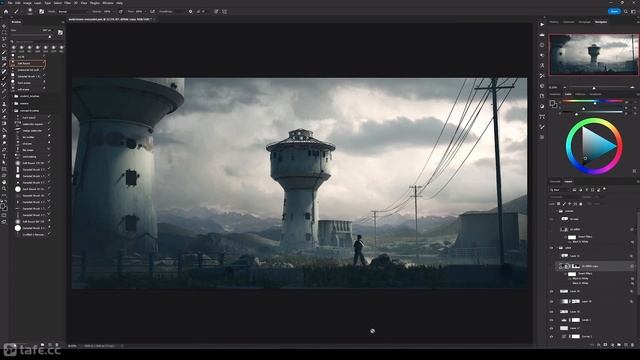Toggle lock image pixels brush icon
Viewport: 640px width, 360px height.
[564, 204]
